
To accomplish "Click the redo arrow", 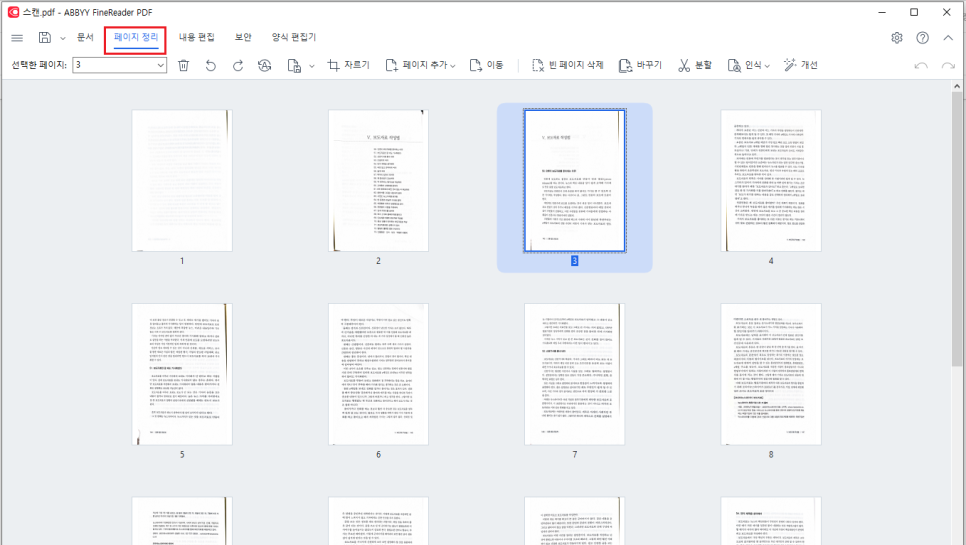I will (x=948, y=65).
